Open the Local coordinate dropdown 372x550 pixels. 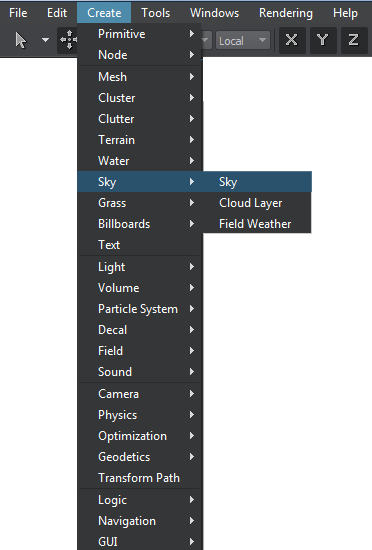243,41
